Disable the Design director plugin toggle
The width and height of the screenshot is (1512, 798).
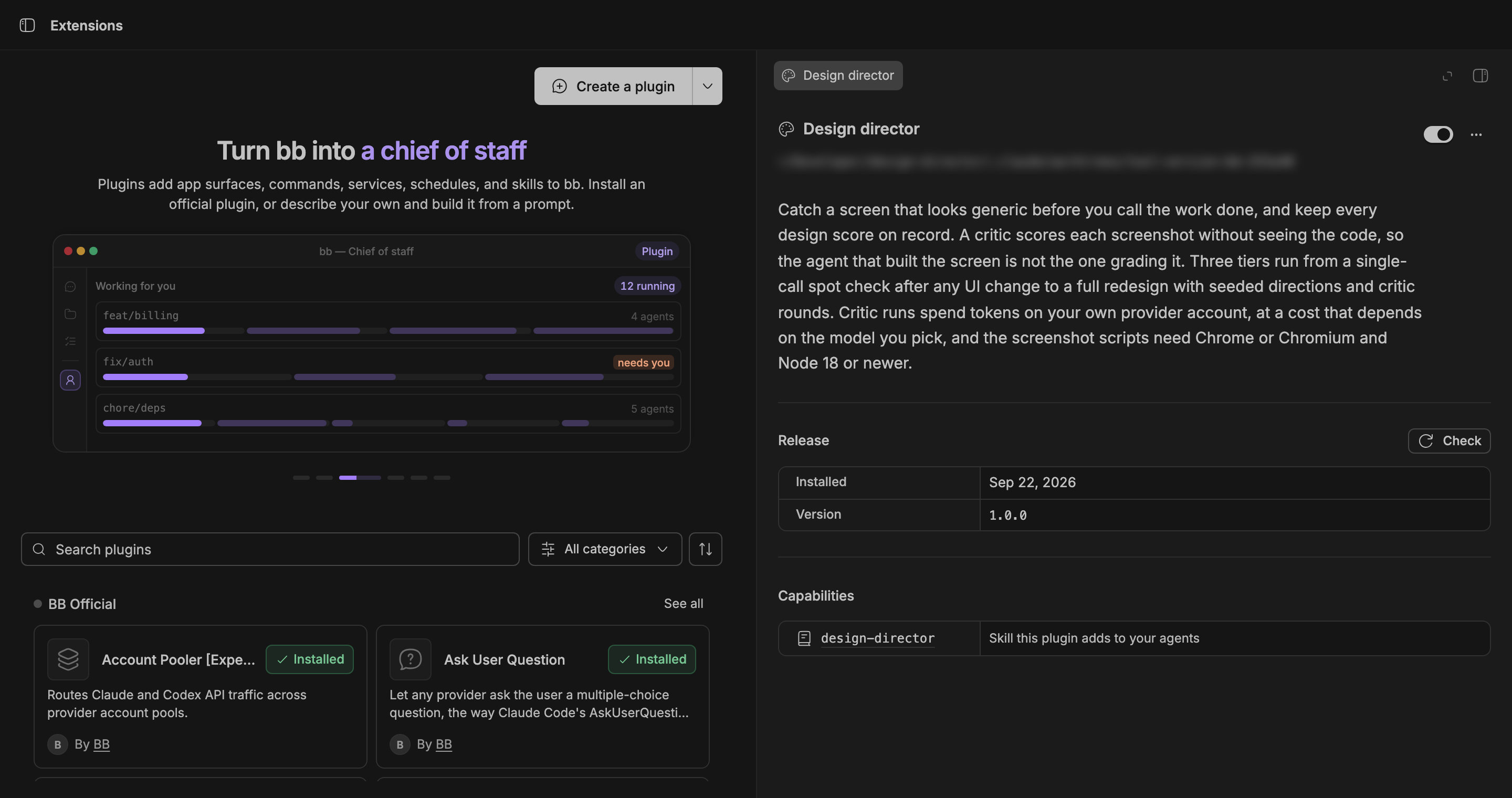[1438, 134]
